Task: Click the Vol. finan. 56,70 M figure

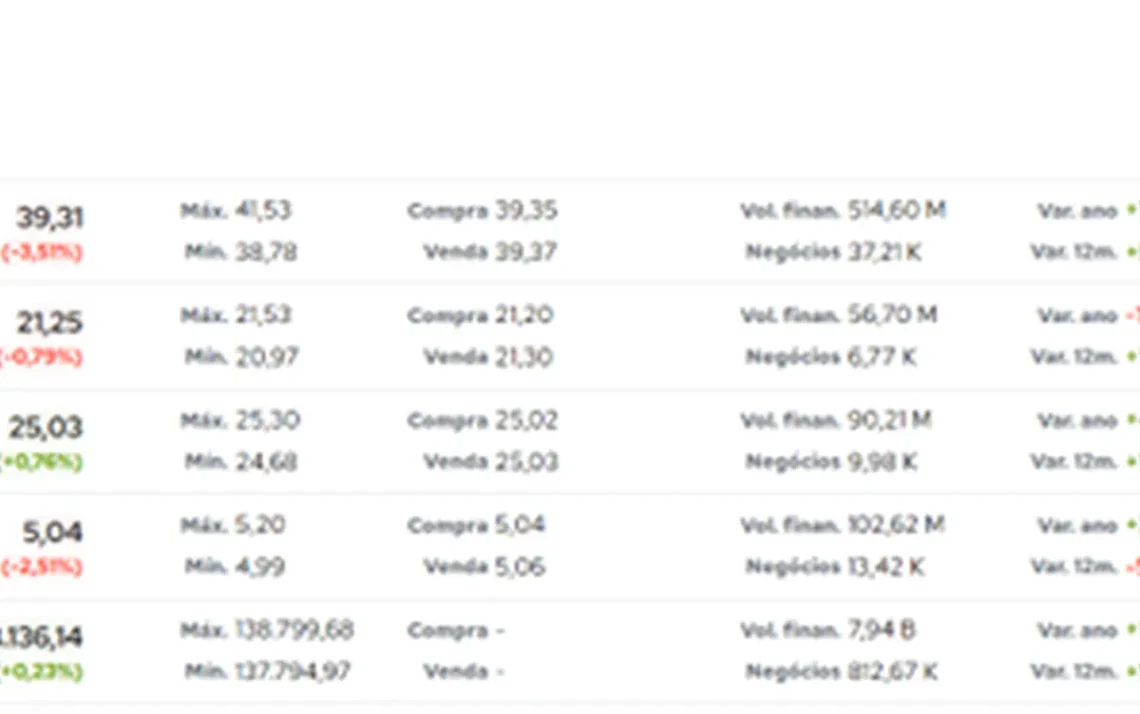Action: 838,315
